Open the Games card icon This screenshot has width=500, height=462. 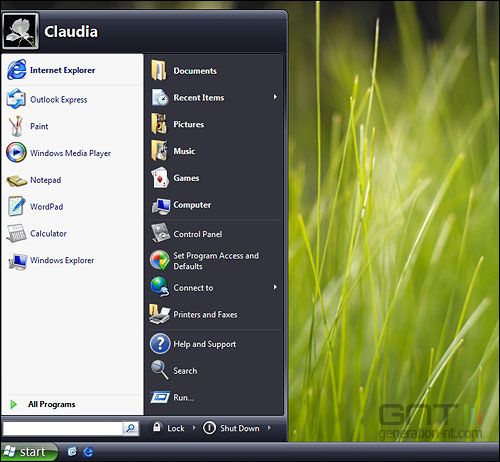pyautogui.click(x=160, y=178)
